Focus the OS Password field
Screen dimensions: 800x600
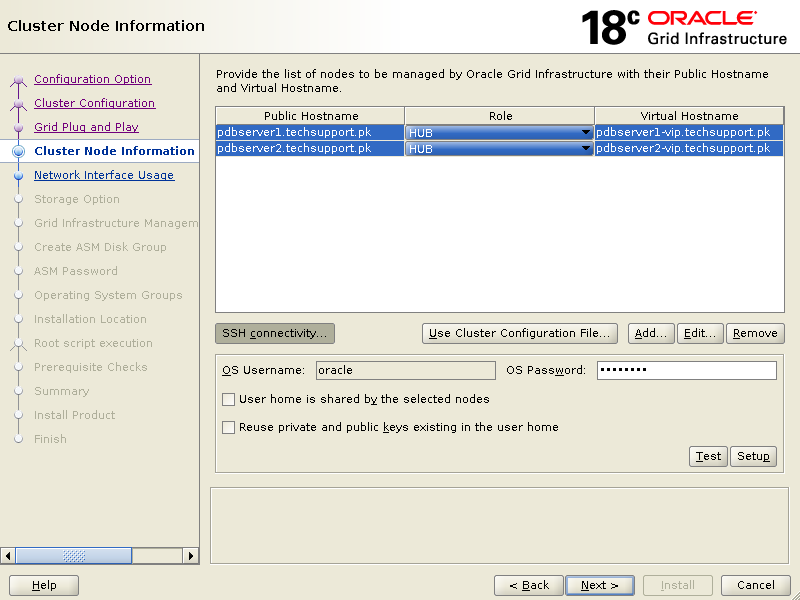(x=687, y=370)
